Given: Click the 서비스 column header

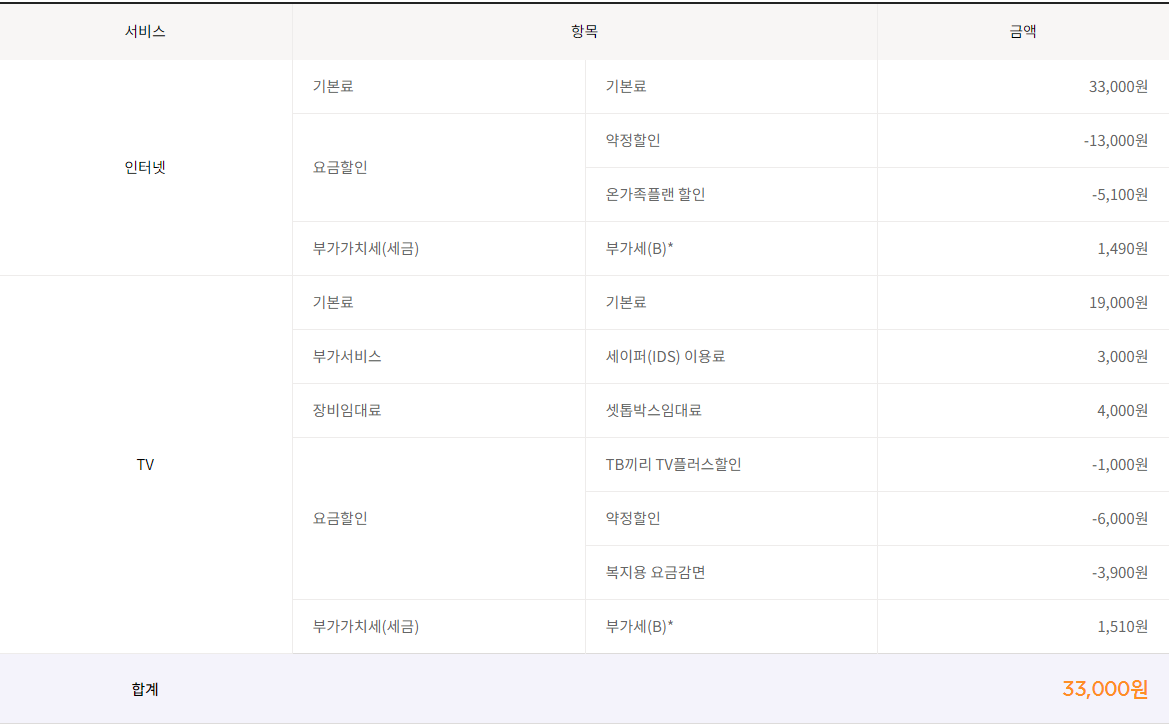Looking at the screenshot, I should click(145, 32).
